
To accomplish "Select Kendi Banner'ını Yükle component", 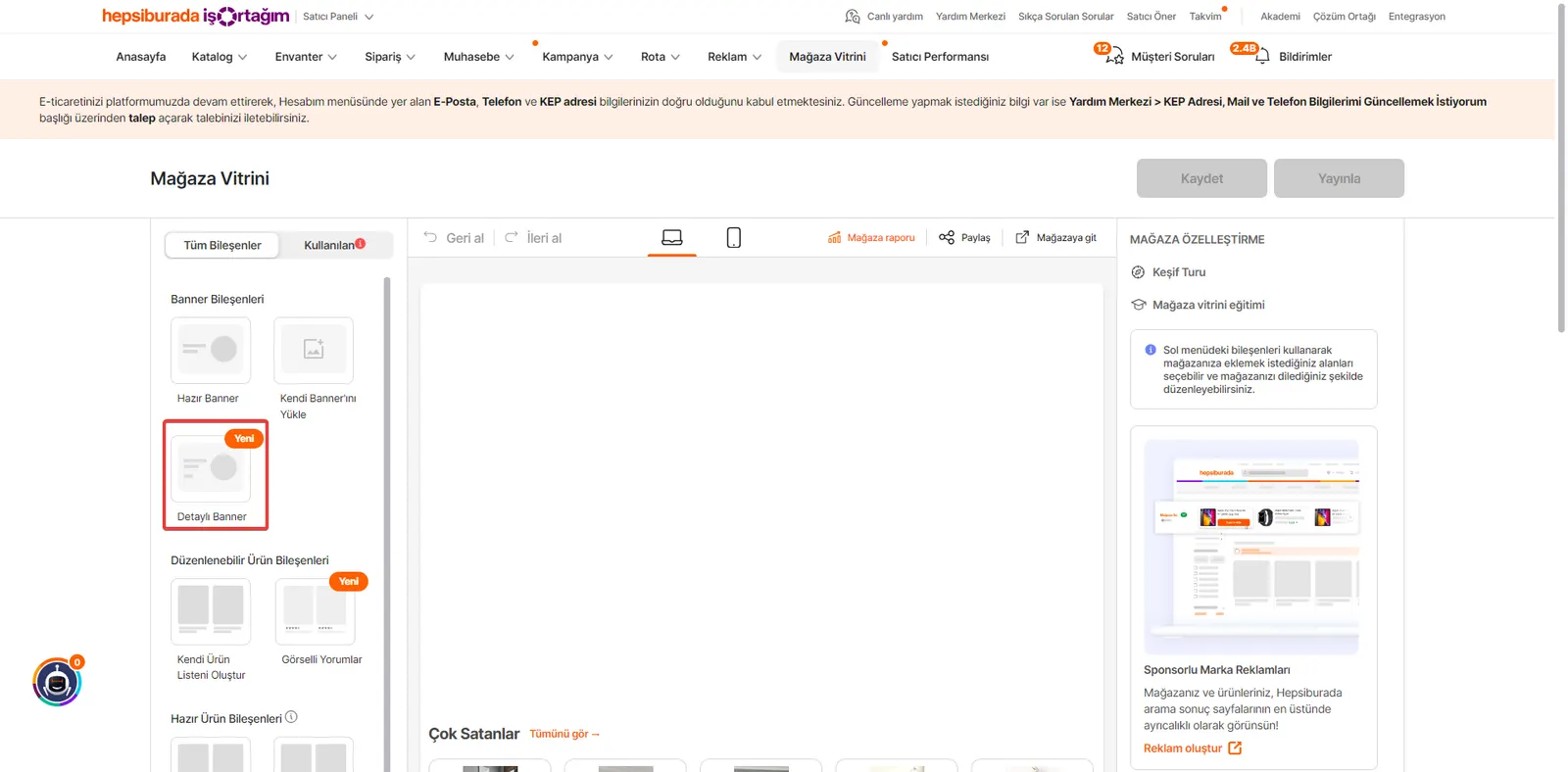I will tap(314, 350).
